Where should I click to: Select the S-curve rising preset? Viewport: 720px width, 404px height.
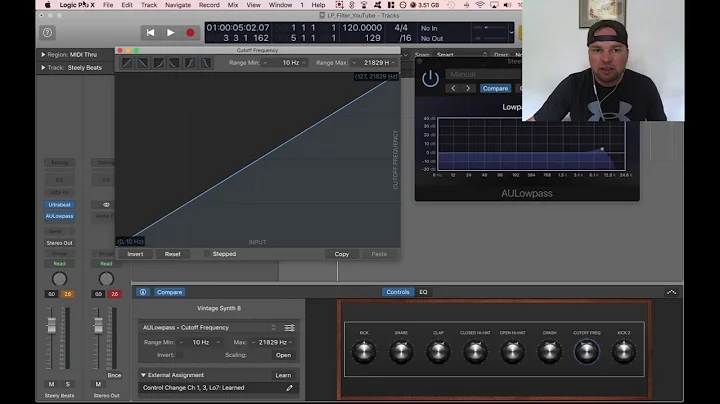190,63
